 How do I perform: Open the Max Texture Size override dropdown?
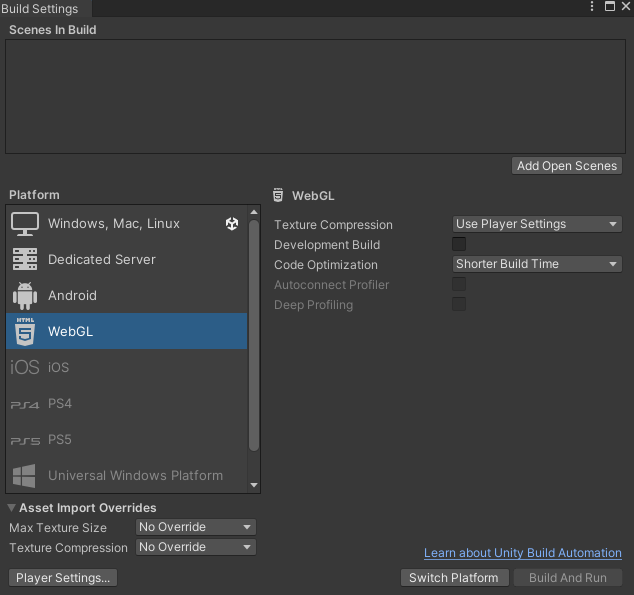coord(196,527)
